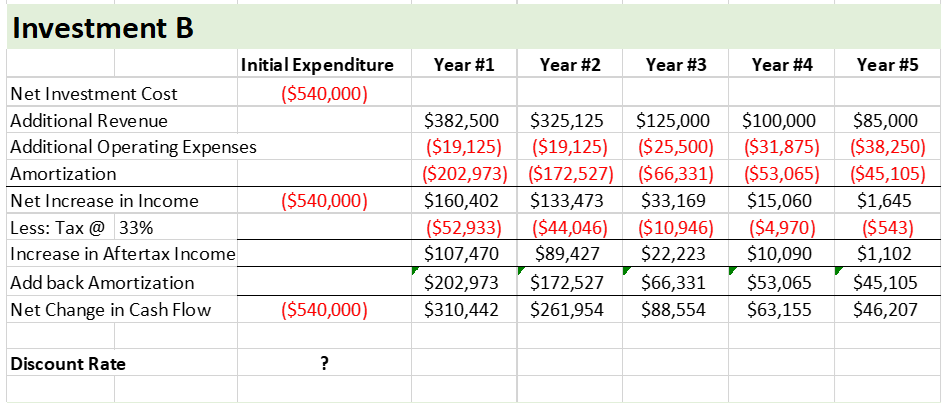
Task: Select Year #2 Additional Revenue value $325,125
Action: click(x=567, y=121)
